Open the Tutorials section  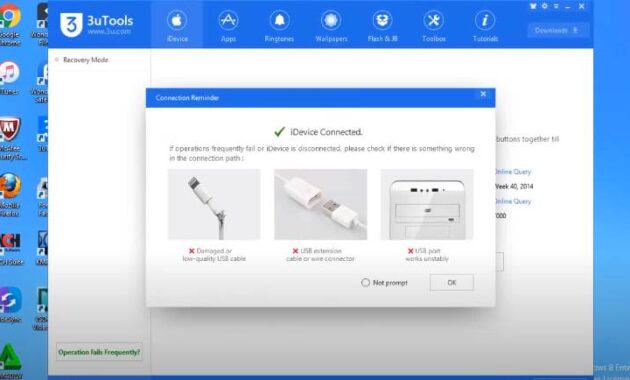(x=485, y=26)
